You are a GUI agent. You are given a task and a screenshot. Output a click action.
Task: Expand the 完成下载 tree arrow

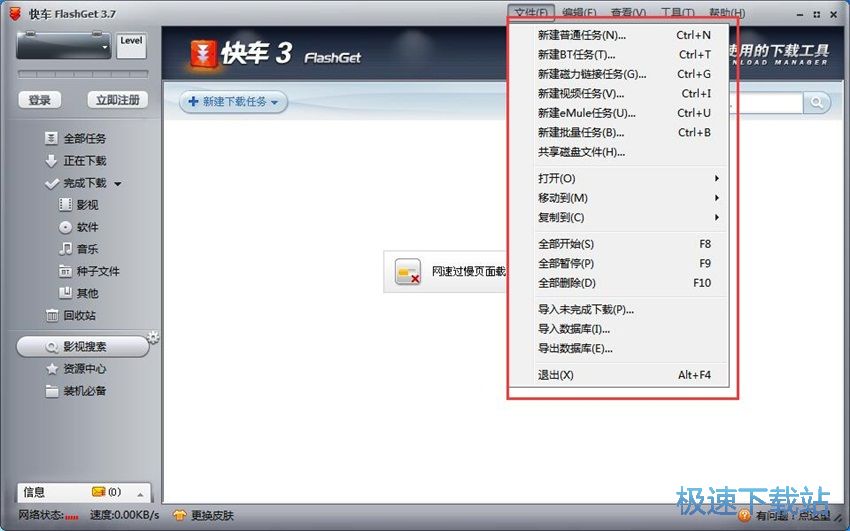click(118, 184)
